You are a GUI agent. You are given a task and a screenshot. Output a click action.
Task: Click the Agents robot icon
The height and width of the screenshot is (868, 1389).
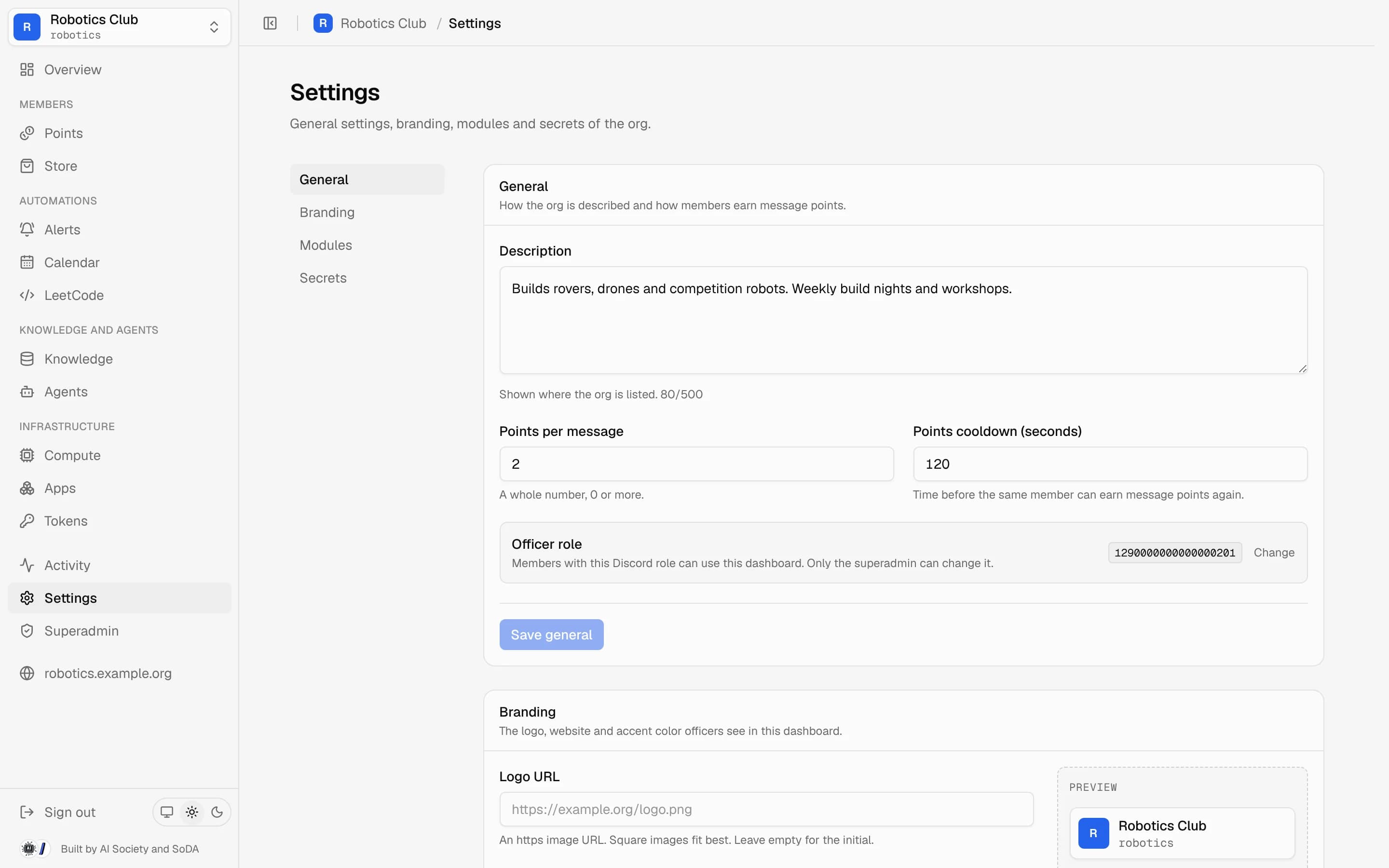(27, 392)
